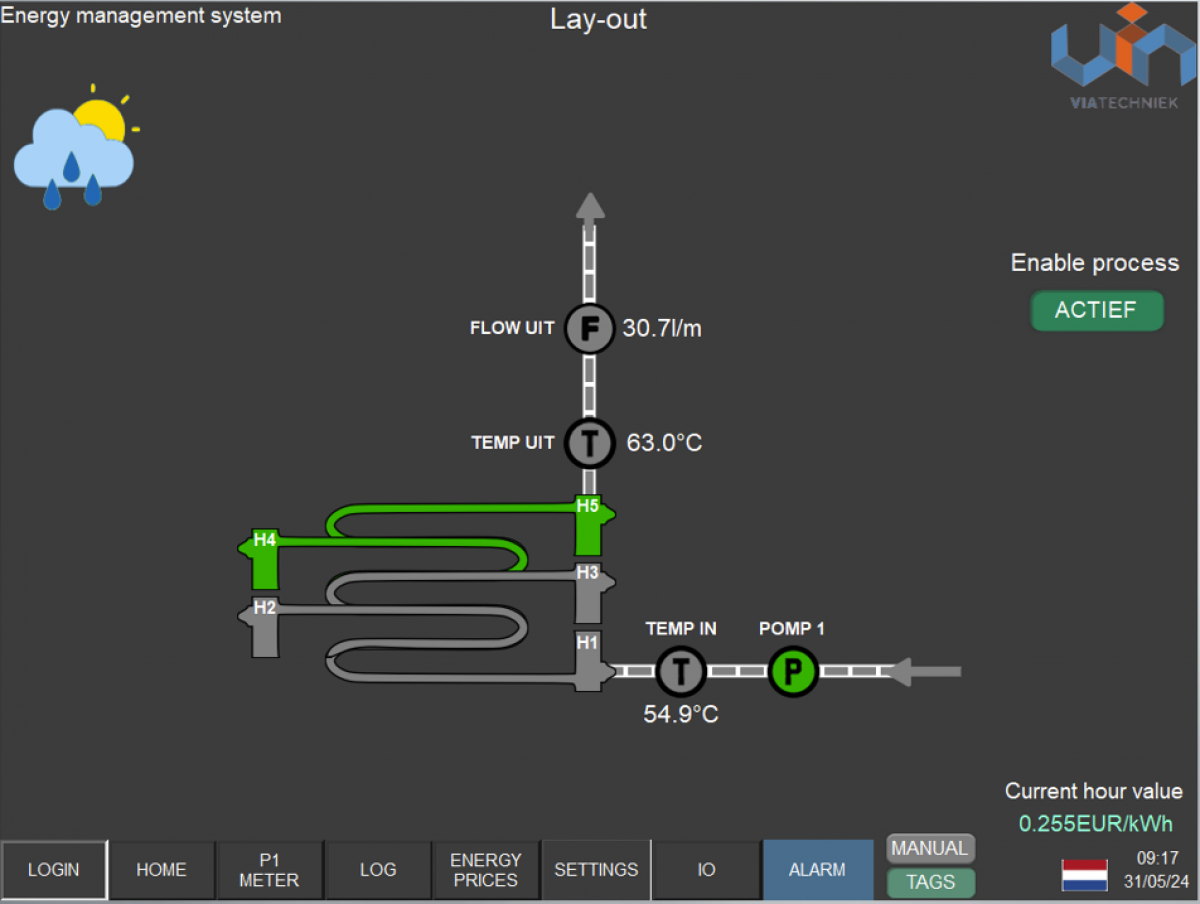1200x904 pixels.
Task: Click the Energy management system title
Action: click(141, 15)
